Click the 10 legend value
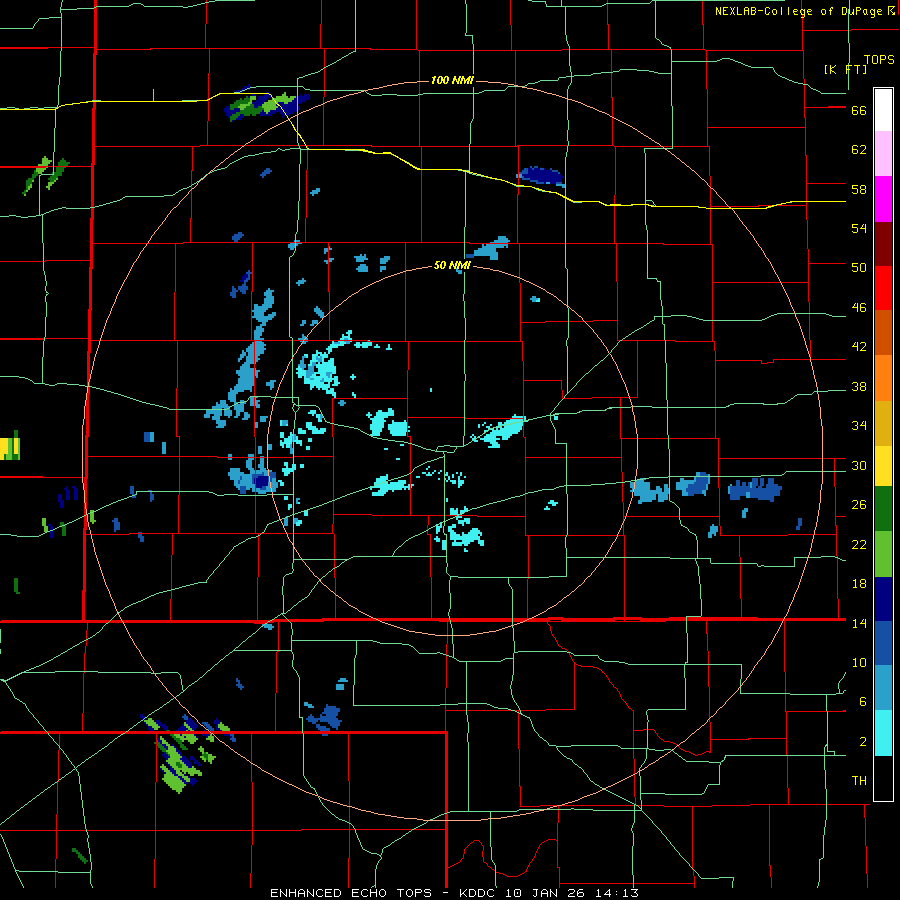Screen dimensions: 900x900 click(x=859, y=662)
